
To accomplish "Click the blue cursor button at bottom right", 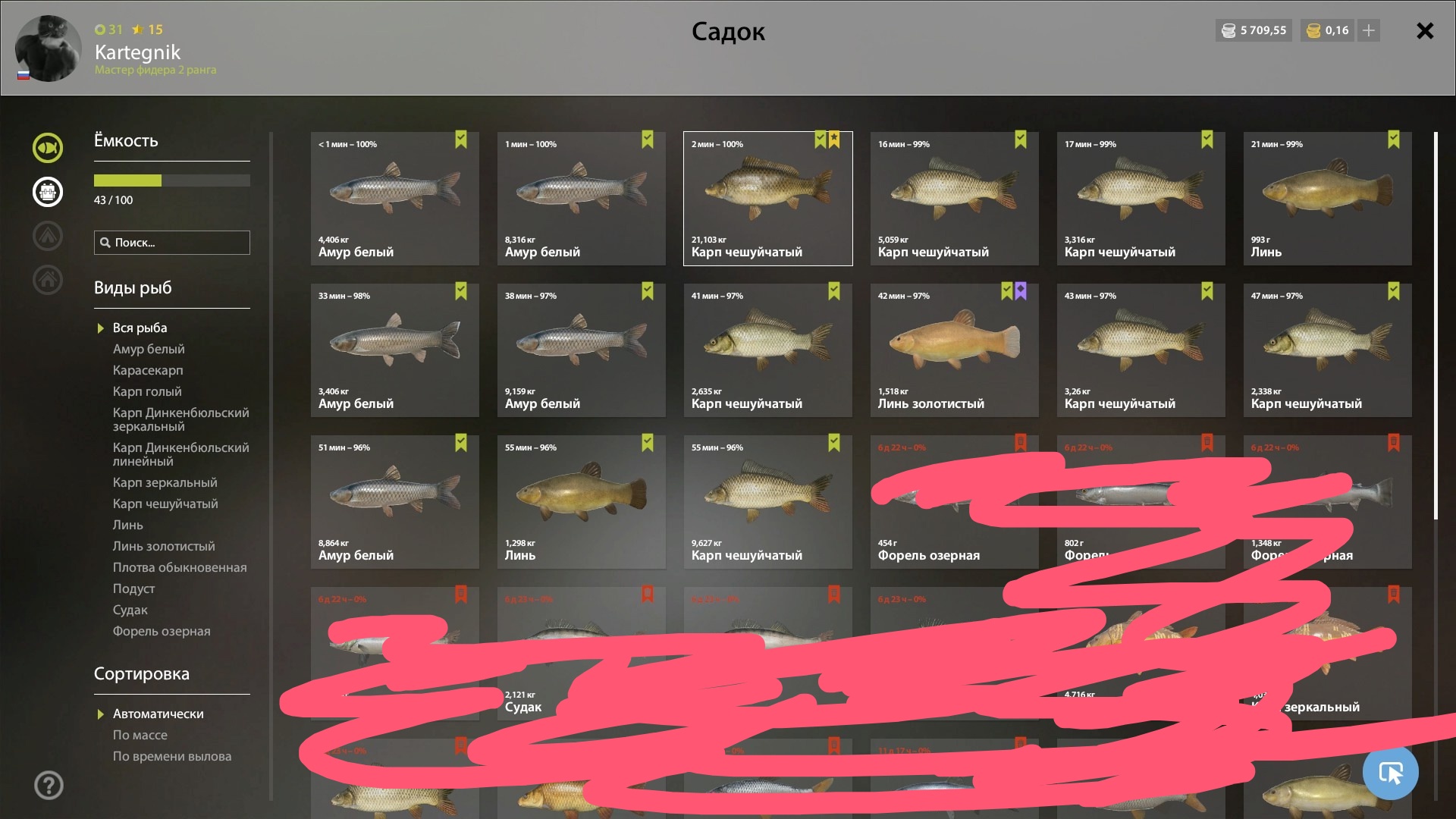I will (x=1390, y=773).
